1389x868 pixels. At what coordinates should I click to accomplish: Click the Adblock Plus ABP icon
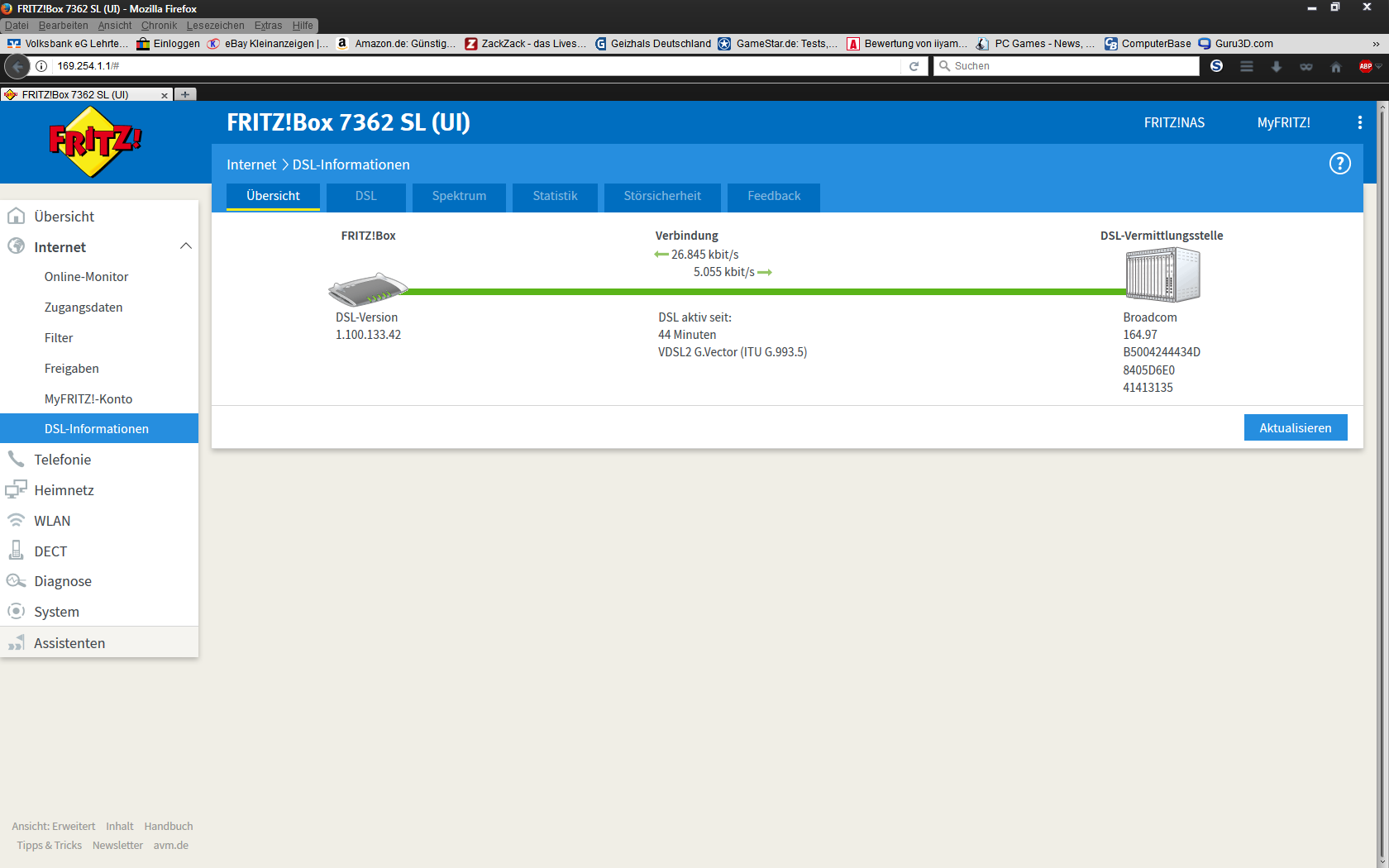pyautogui.click(x=1366, y=66)
